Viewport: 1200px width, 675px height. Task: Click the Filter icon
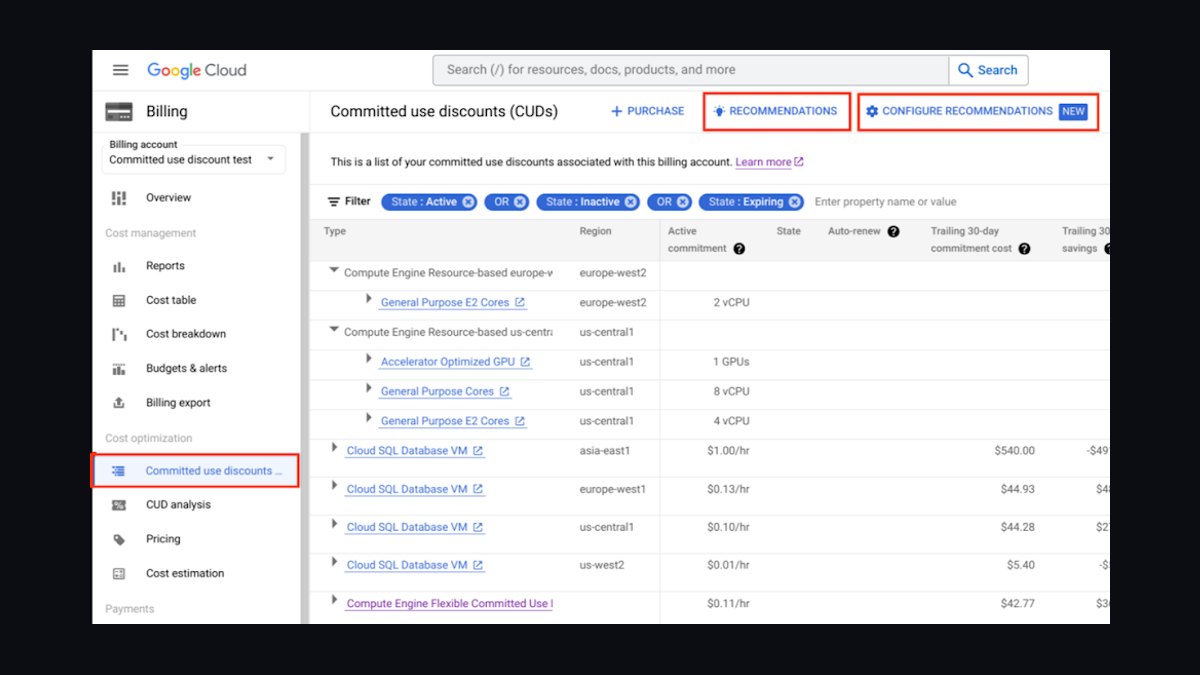tap(334, 202)
